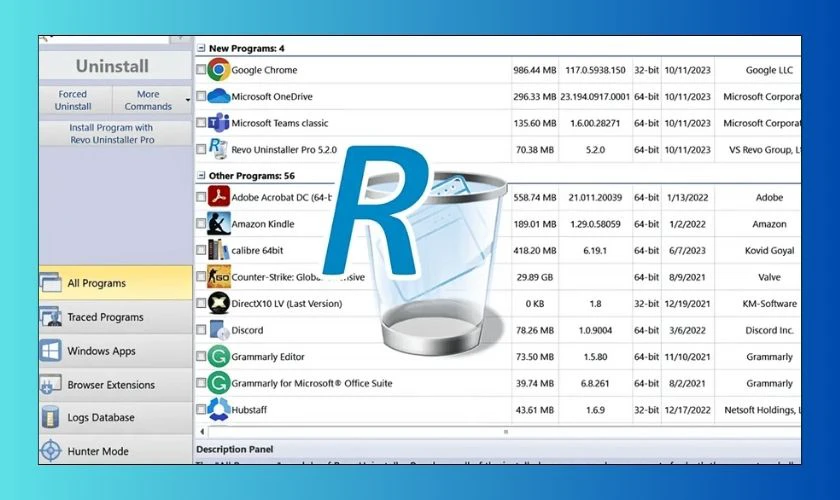
Task: Click the 29.89 GB size cell
Action: (535, 277)
